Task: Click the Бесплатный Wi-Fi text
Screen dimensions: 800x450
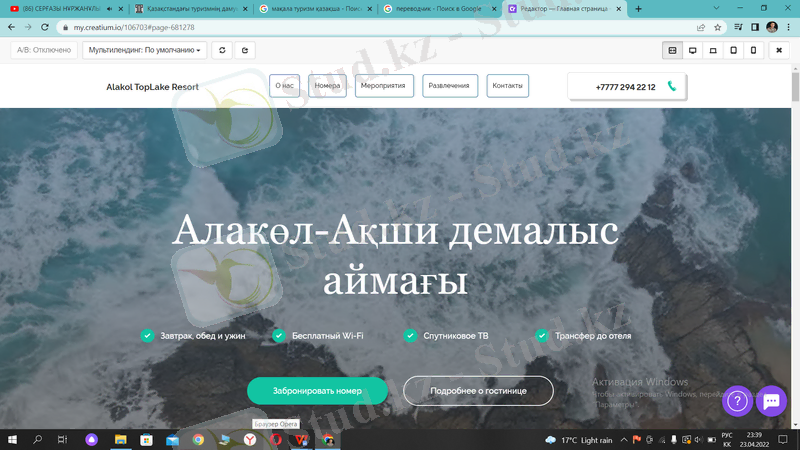Action: coord(328,336)
